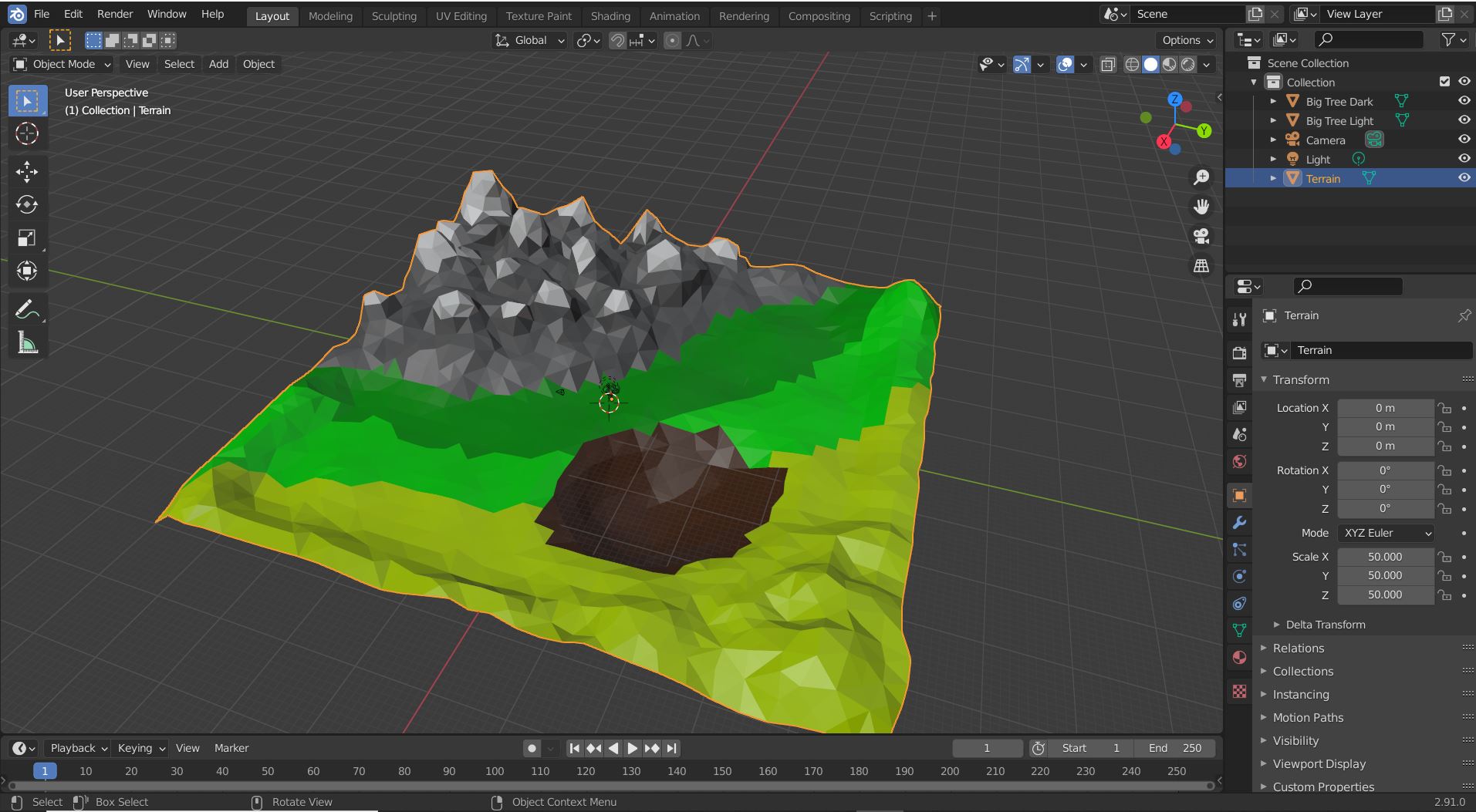Switch to the Shading workspace tab
This screenshot has width=1476, height=812.
pos(610,15)
